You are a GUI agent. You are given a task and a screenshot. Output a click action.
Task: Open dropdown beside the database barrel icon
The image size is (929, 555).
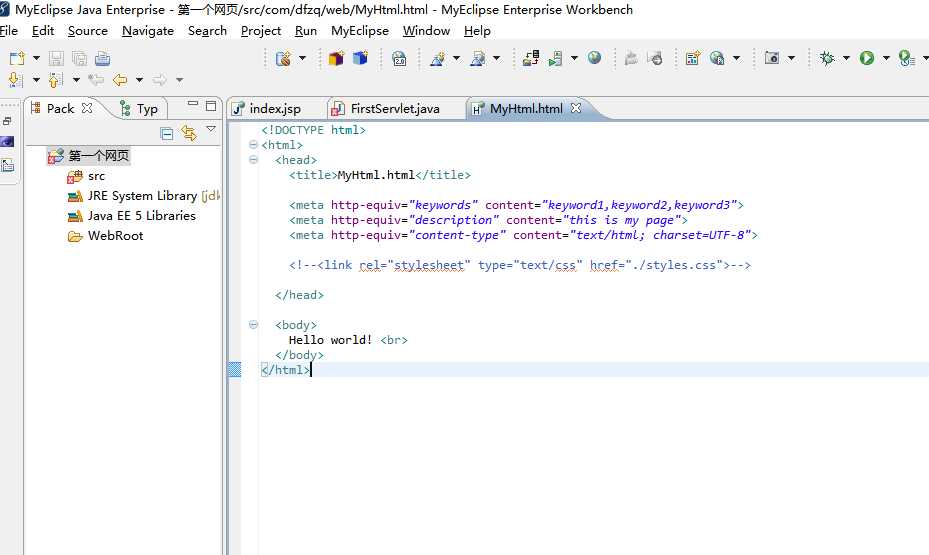pos(302,58)
